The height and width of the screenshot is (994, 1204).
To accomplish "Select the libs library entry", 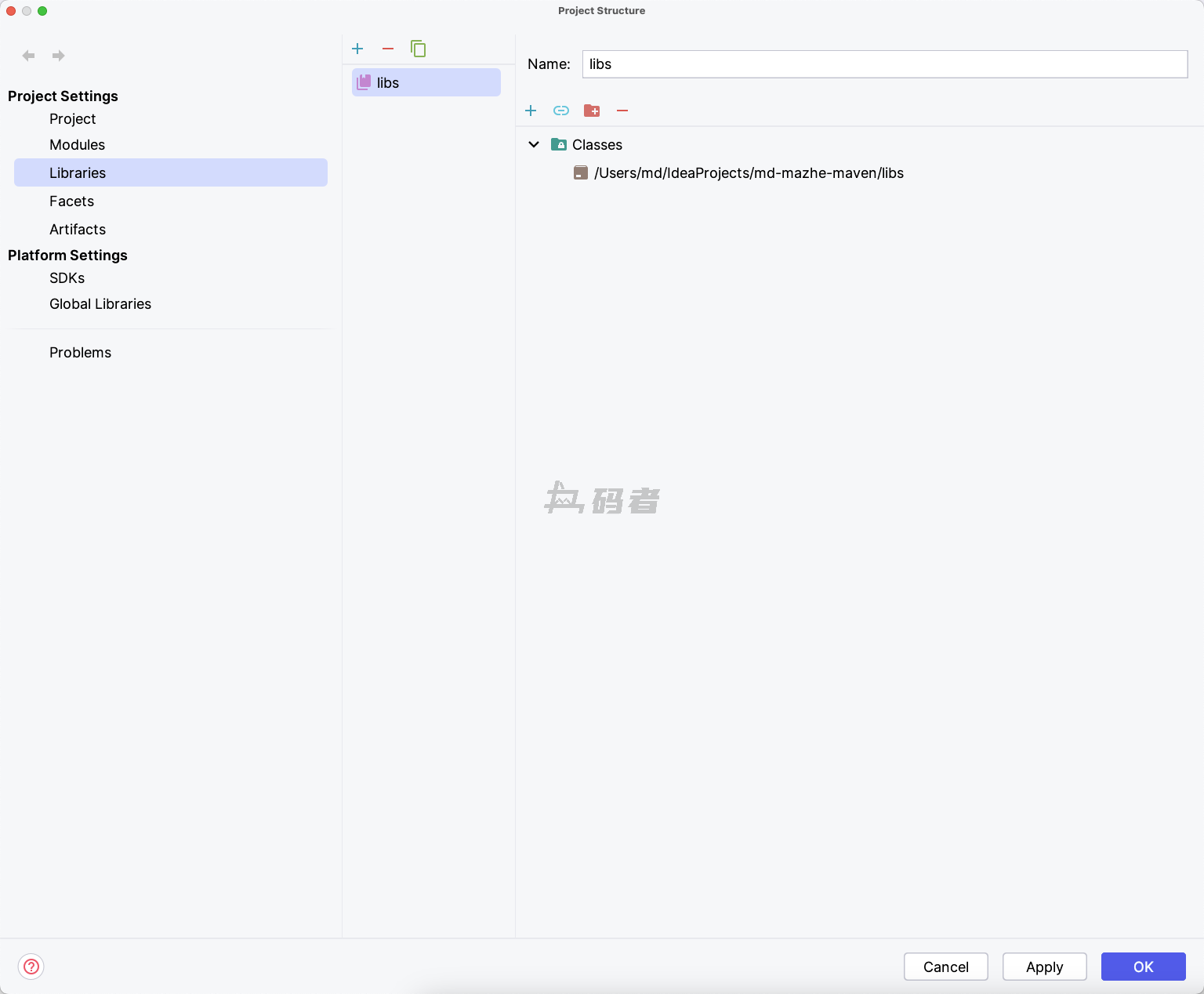I will pos(426,82).
